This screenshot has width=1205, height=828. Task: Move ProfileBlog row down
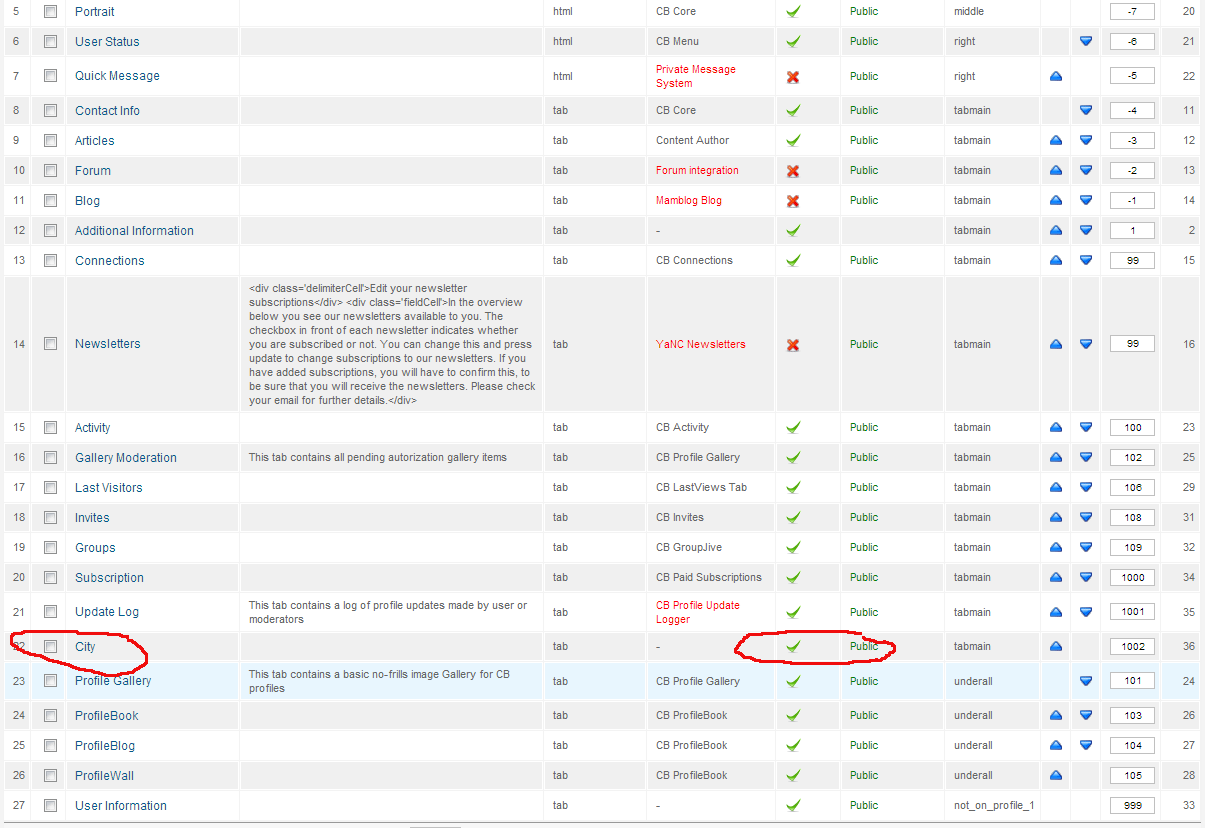[1086, 746]
